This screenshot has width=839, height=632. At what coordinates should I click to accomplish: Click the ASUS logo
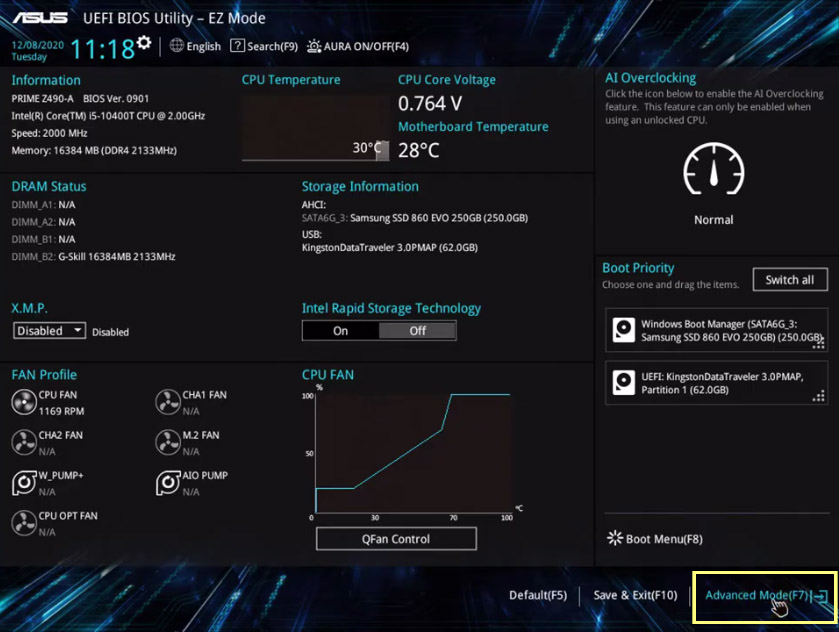41,18
